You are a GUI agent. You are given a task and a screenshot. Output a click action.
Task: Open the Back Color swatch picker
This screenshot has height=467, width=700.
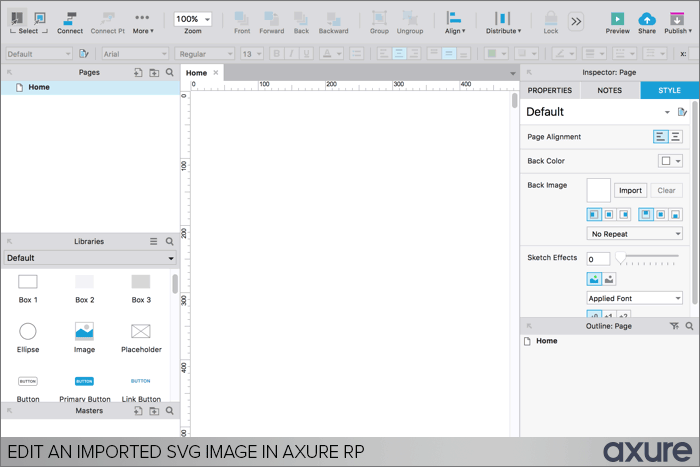click(x=670, y=161)
